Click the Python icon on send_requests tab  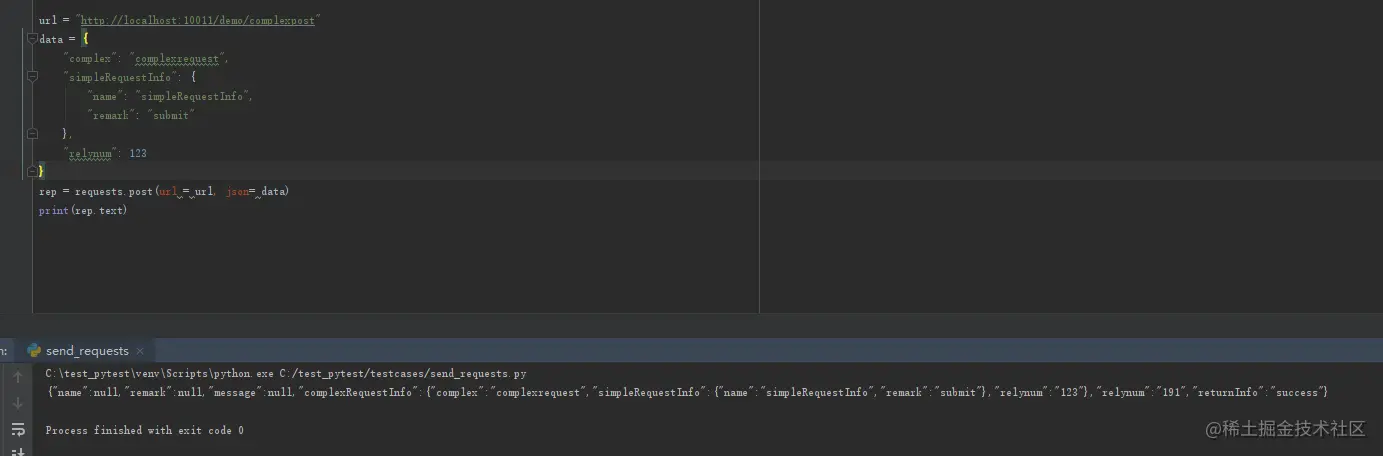click(x=34, y=351)
